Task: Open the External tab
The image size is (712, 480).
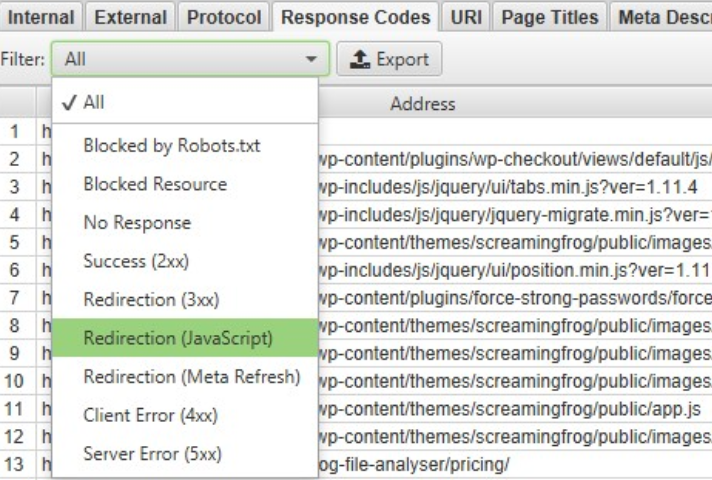Action: [130, 17]
